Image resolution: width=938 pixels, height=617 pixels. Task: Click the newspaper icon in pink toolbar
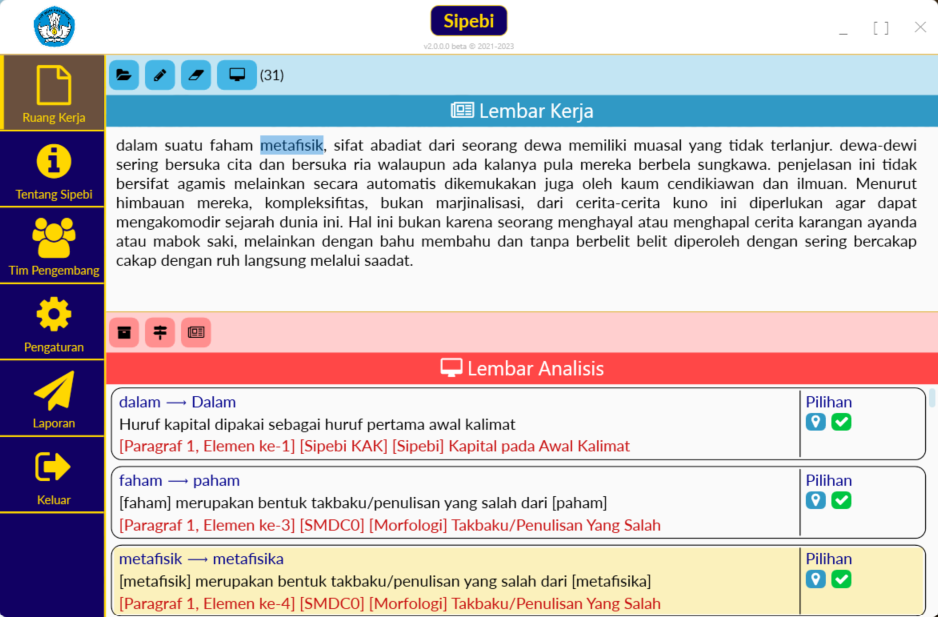[x=196, y=332]
